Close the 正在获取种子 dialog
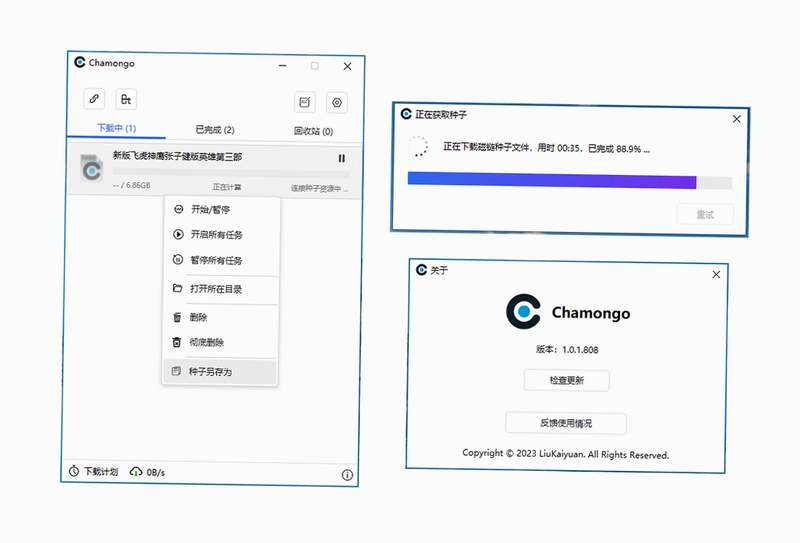 (x=736, y=119)
